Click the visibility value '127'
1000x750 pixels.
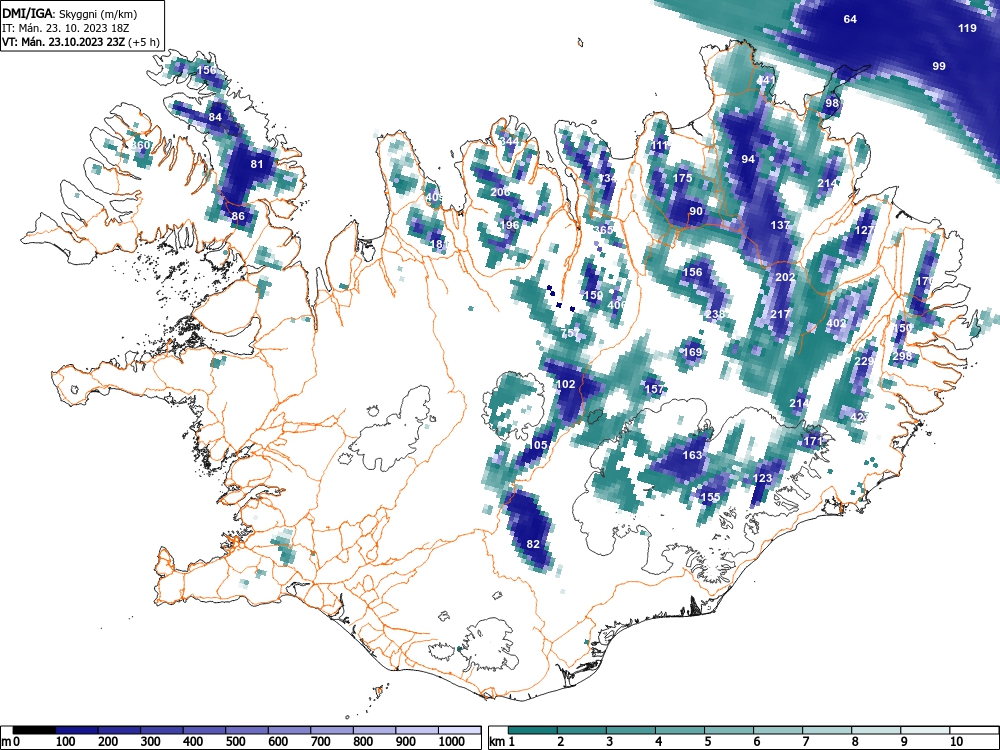tap(864, 231)
